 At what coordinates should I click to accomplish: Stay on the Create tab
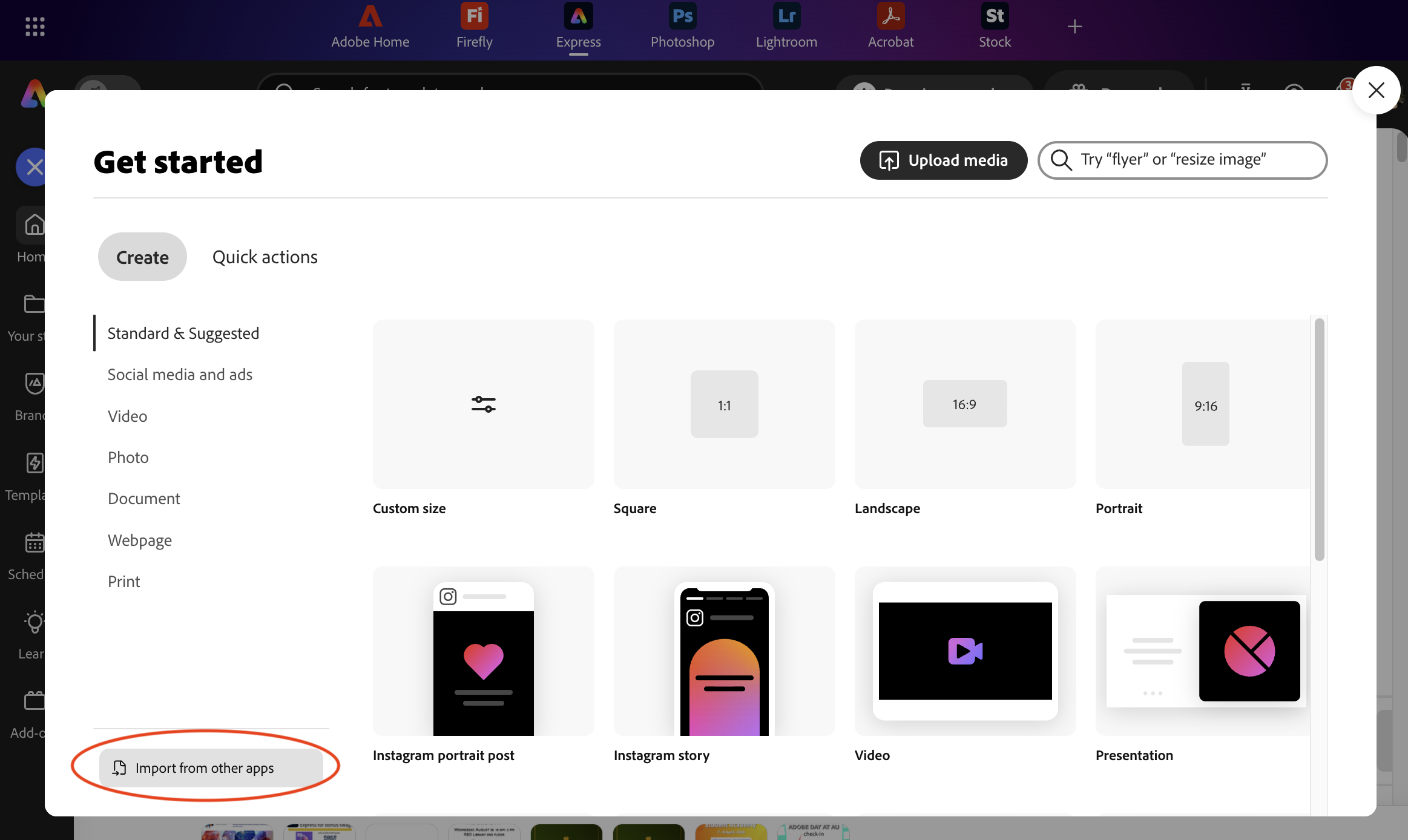(x=142, y=257)
